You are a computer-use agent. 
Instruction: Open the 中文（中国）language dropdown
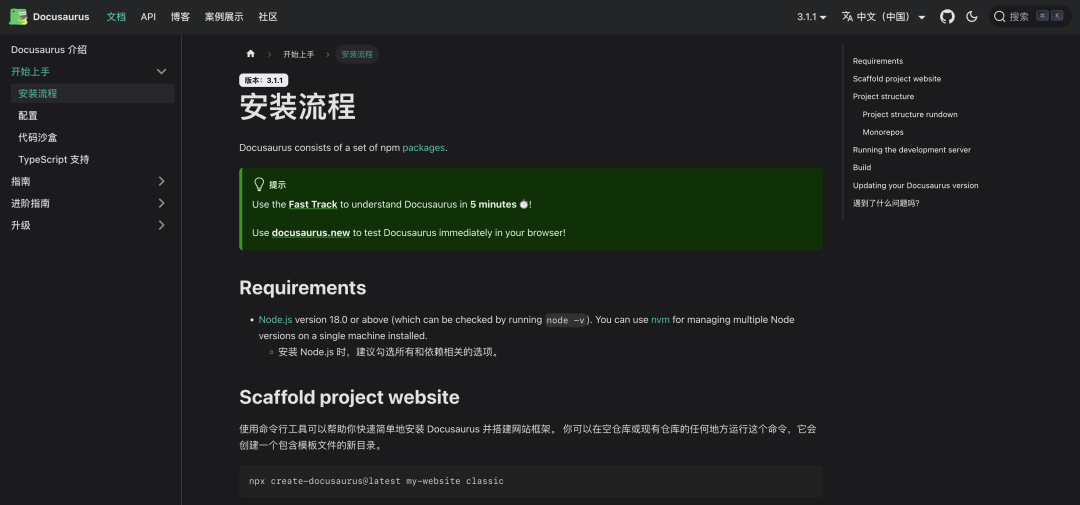(x=884, y=17)
